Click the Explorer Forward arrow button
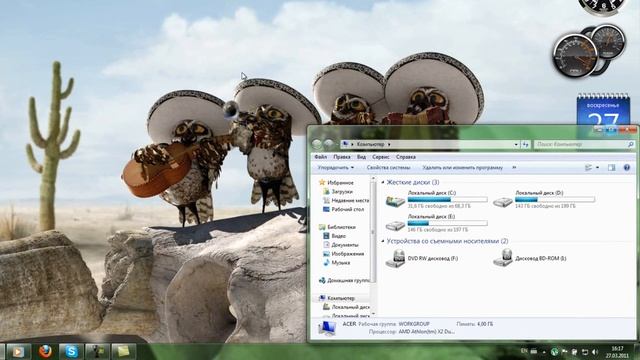This screenshot has width=640, height=360. coord(329,144)
